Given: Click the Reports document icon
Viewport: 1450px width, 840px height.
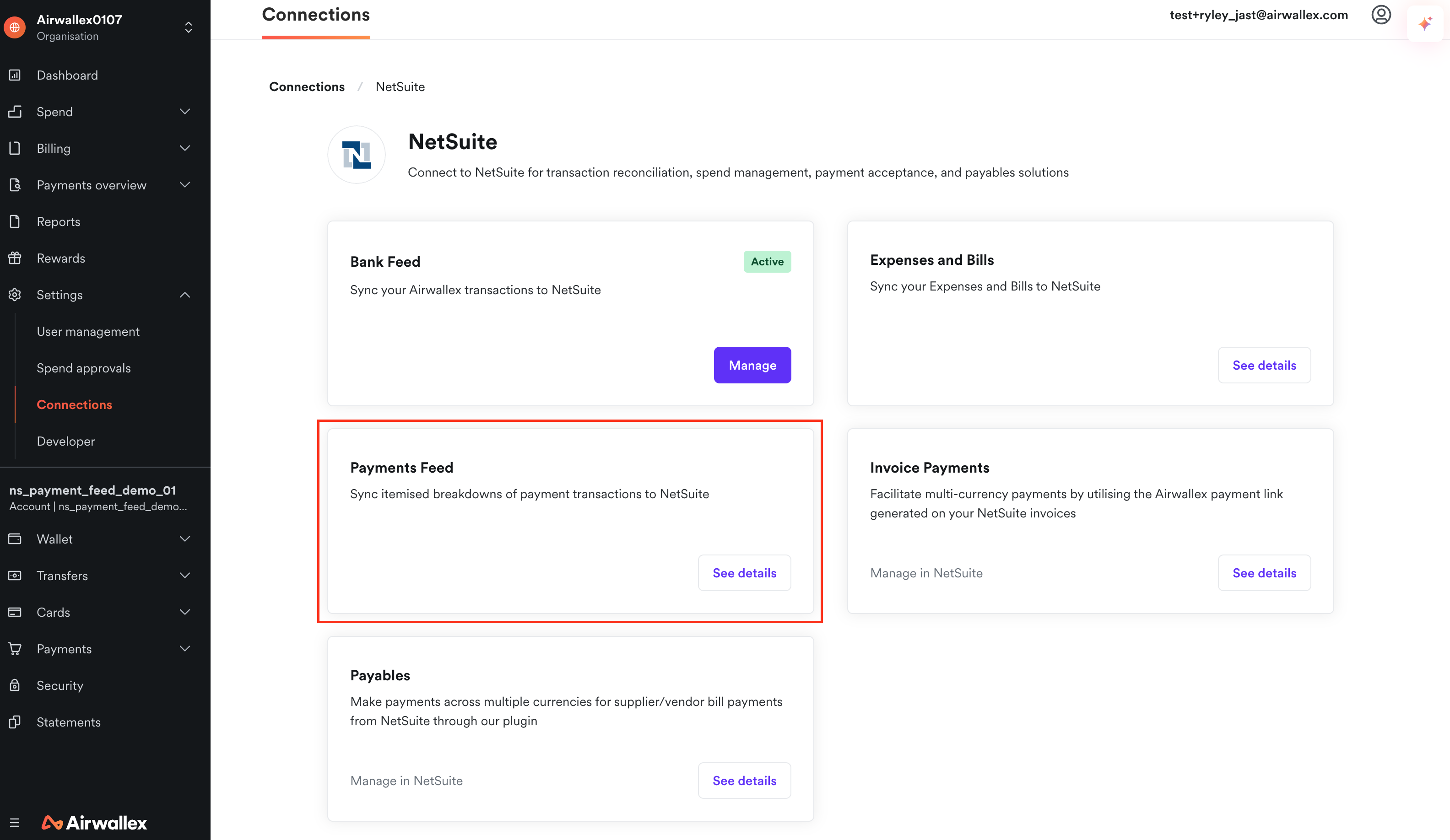Looking at the screenshot, I should (x=15, y=221).
